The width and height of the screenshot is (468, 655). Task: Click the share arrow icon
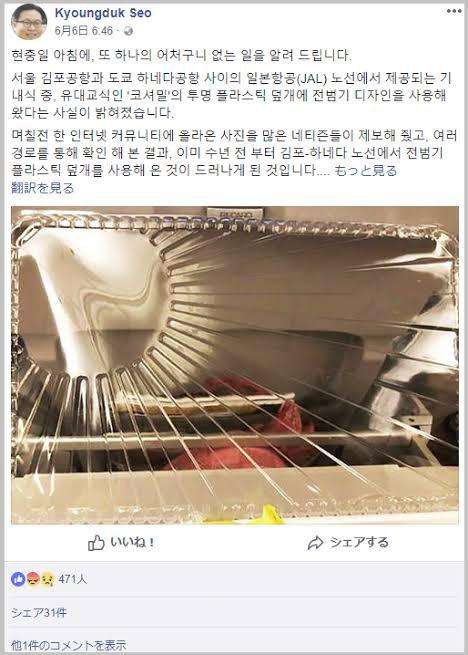(315, 543)
